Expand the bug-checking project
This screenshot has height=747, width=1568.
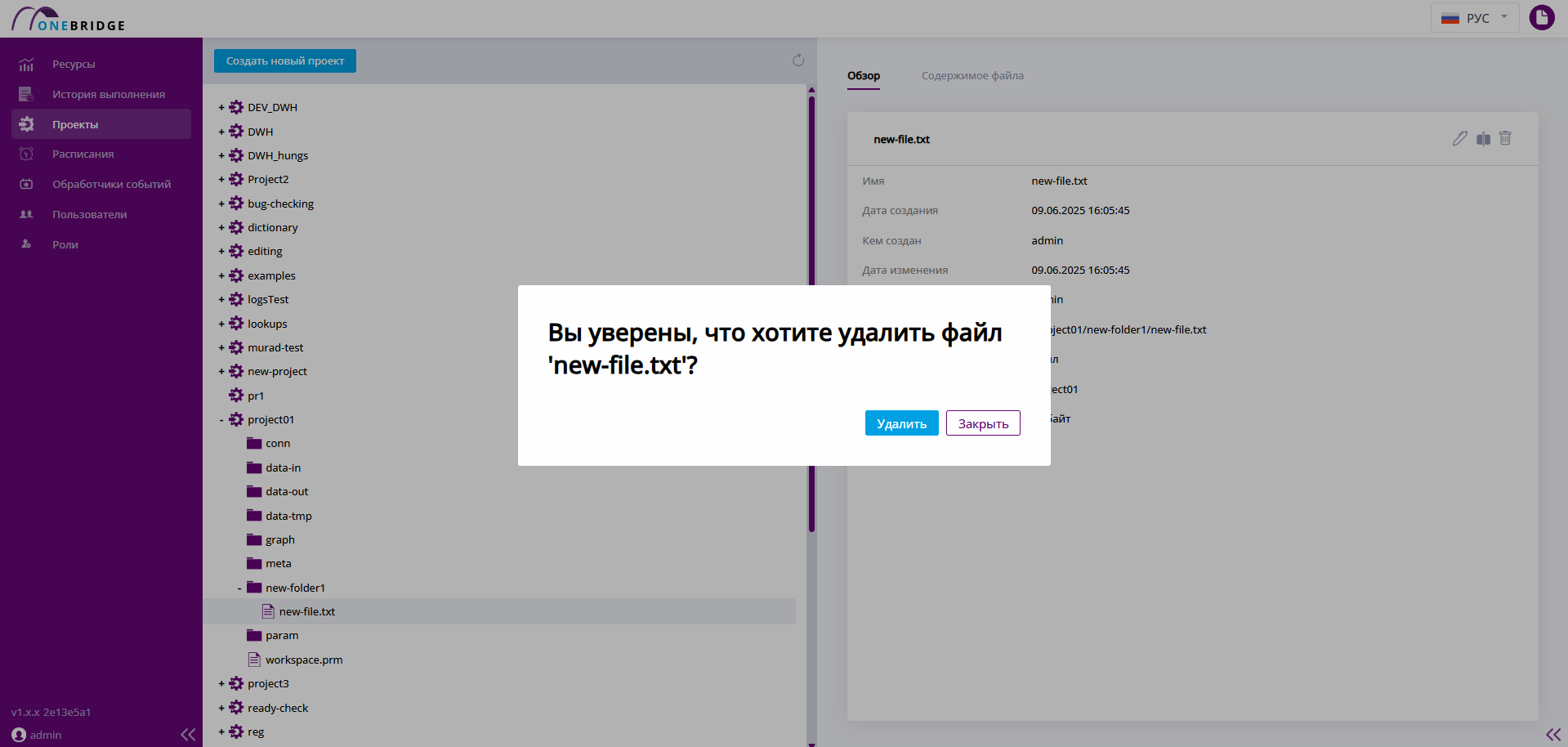(x=221, y=204)
